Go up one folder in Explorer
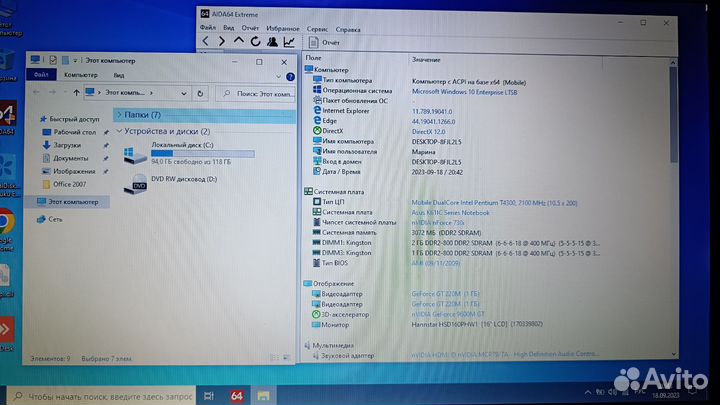 pos(76,93)
